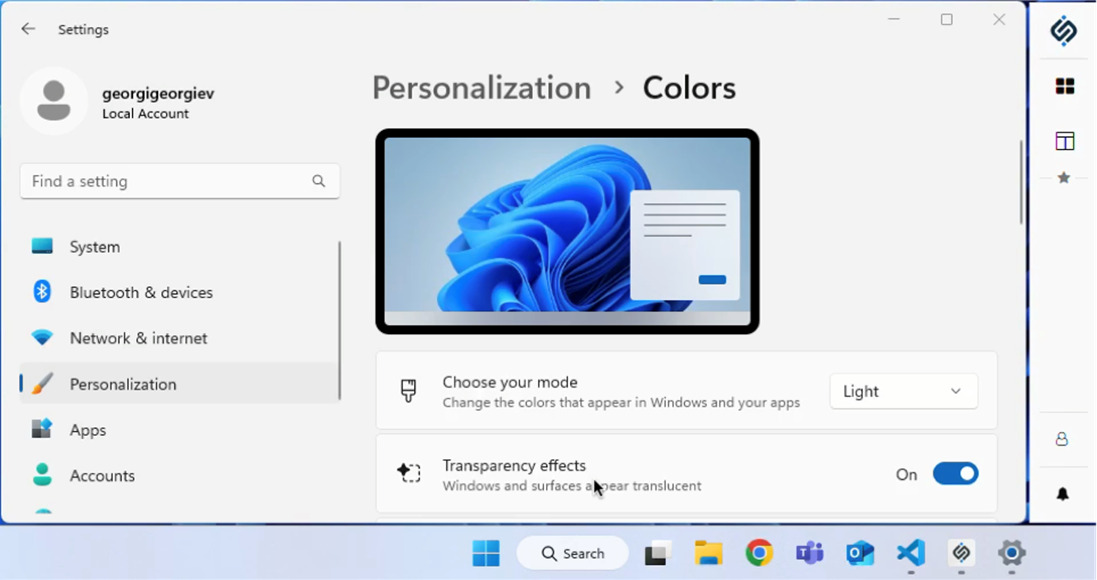This screenshot has height=580, width=1097.
Task: Click the main Settings page scrollbar
Action: click(x=1021, y=183)
